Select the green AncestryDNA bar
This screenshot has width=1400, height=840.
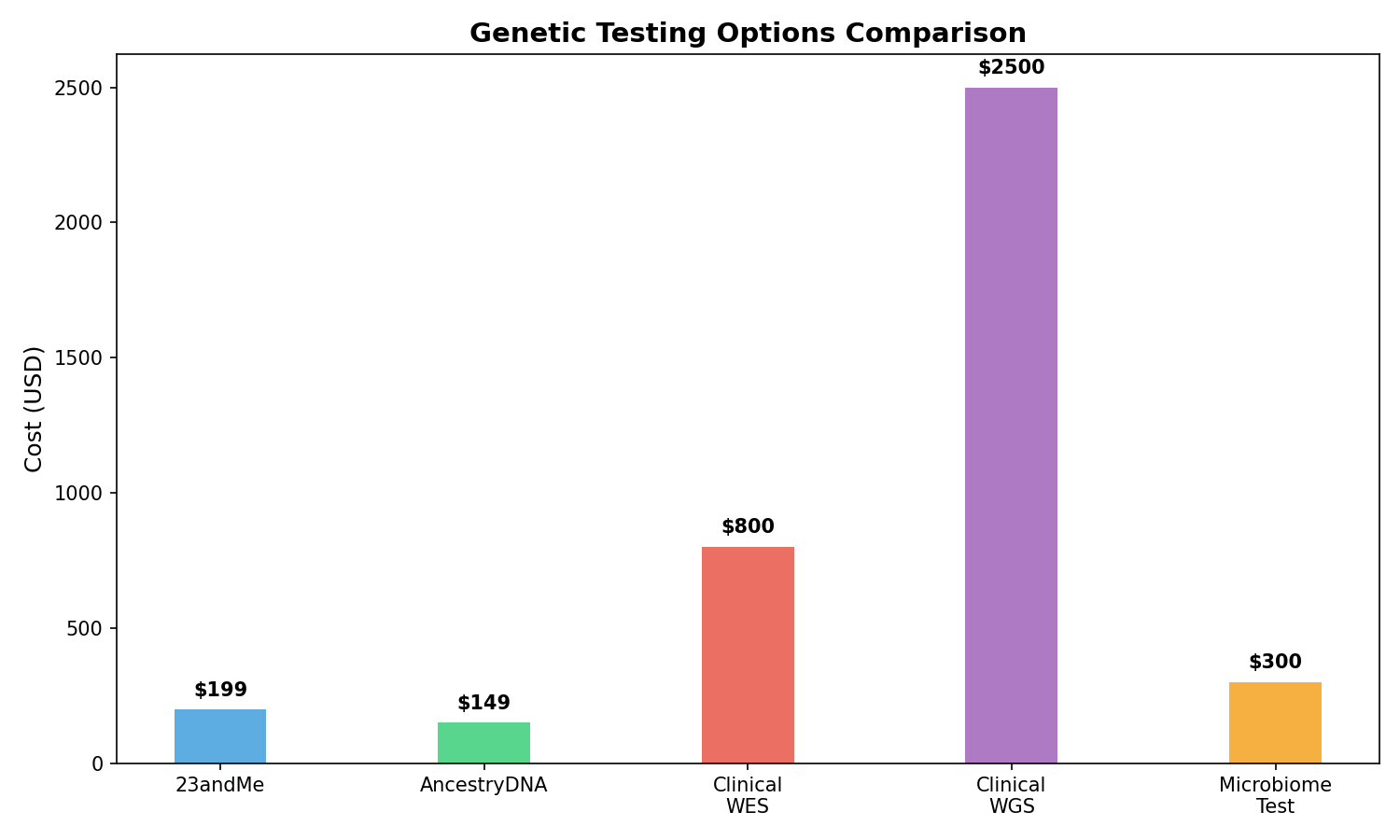pos(483,743)
